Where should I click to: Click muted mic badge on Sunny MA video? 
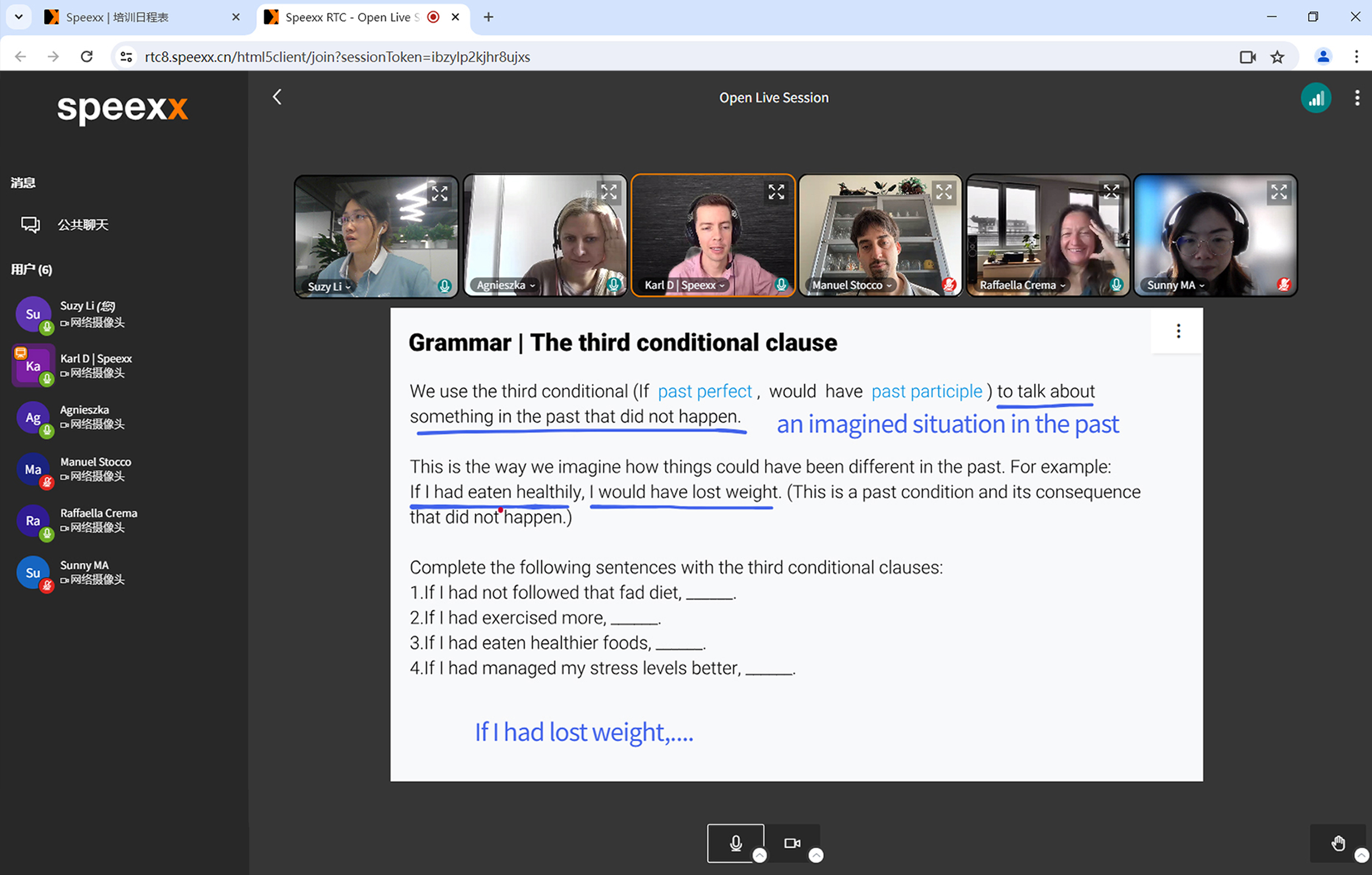click(1283, 284)
